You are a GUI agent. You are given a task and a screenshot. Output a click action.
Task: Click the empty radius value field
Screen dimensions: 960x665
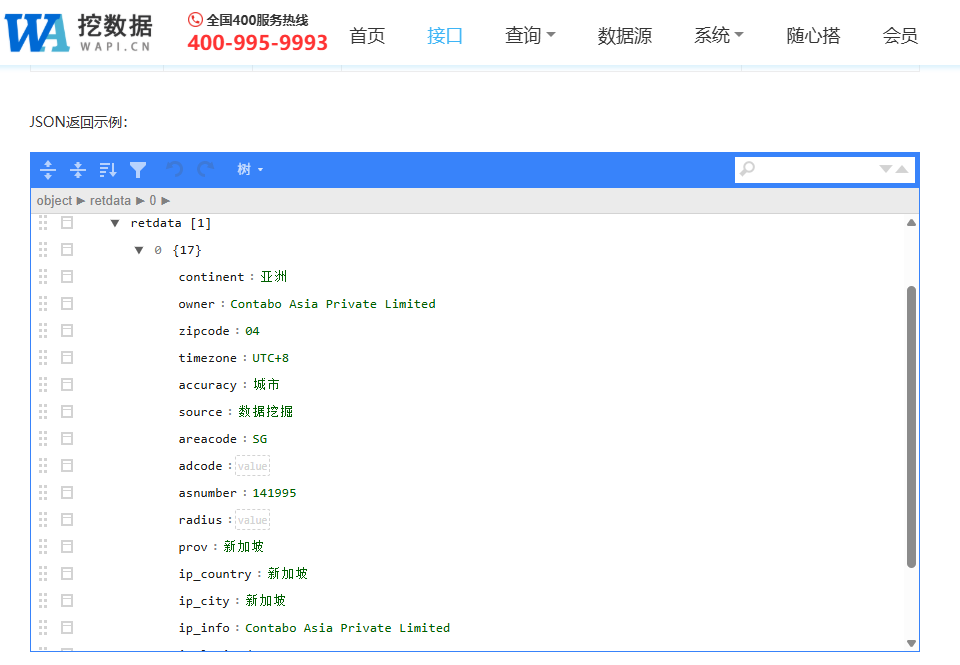[x=252, y=520]
